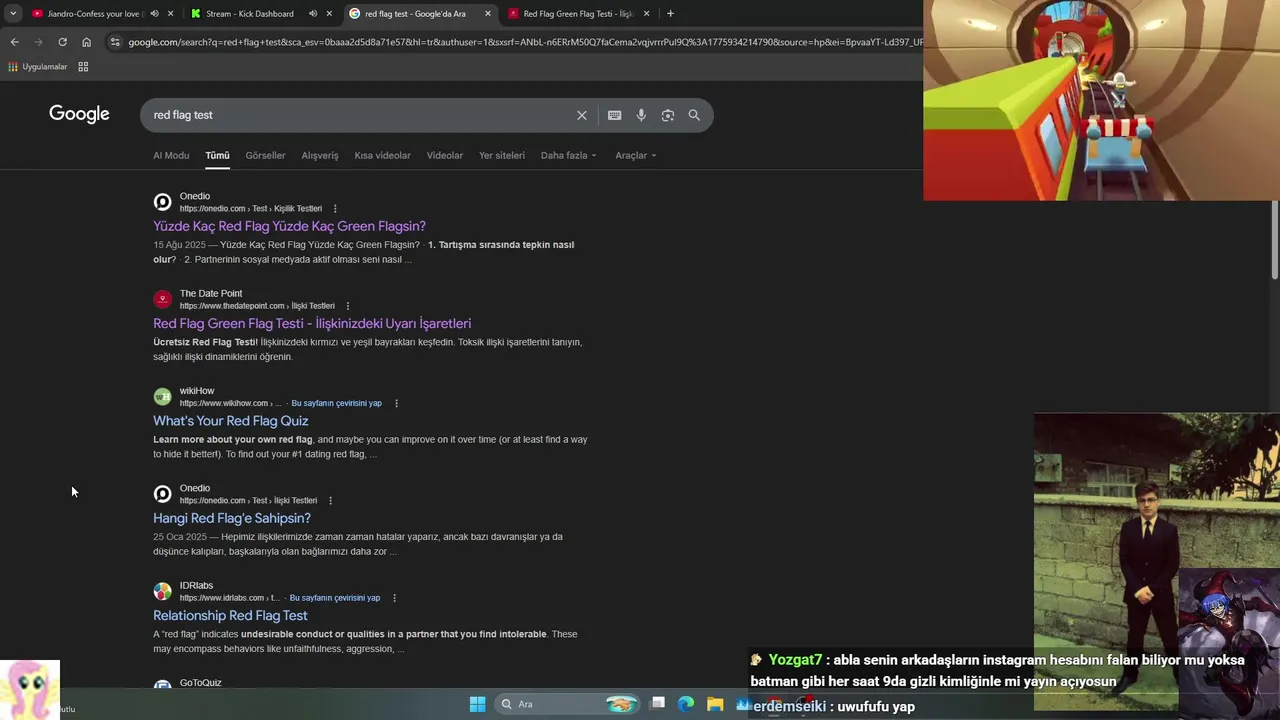1280x720 pixels.
Task: Switch to the Stream - Kick Dashboard tab
Action: (249, 14)
